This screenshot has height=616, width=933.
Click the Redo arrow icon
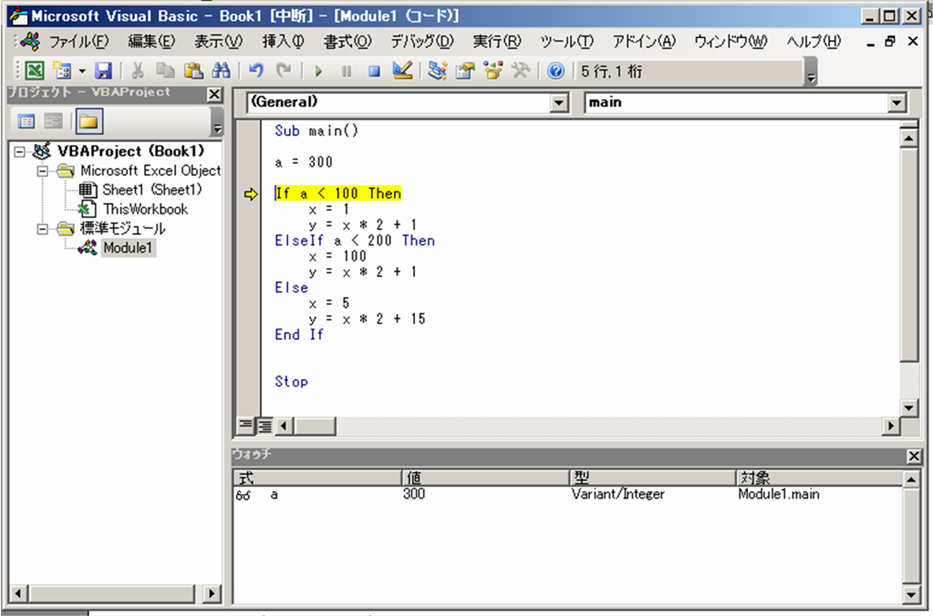[x=284, y=71]
